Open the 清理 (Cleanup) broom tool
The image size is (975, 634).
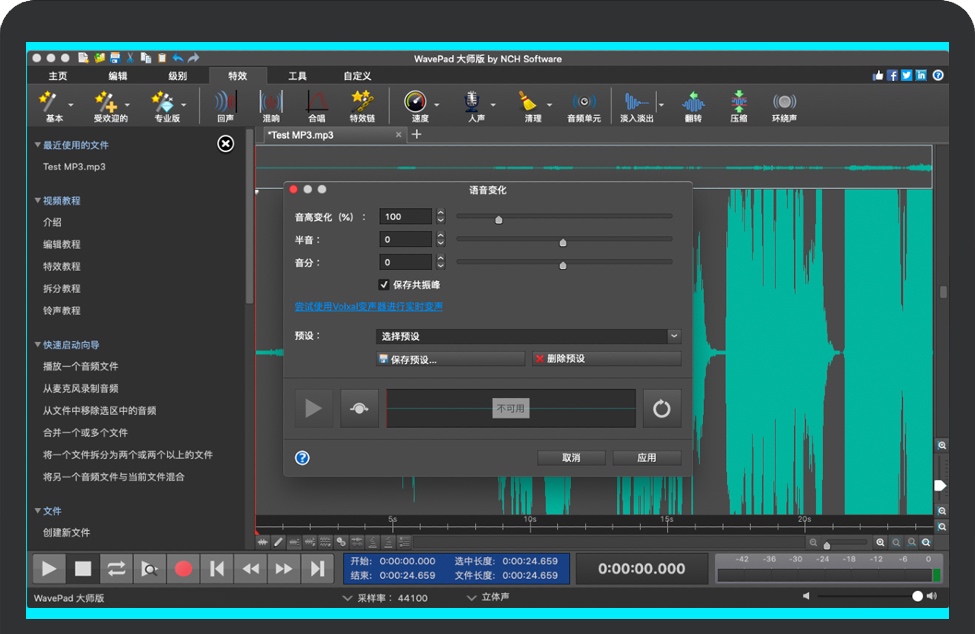(x=528, y=105)
